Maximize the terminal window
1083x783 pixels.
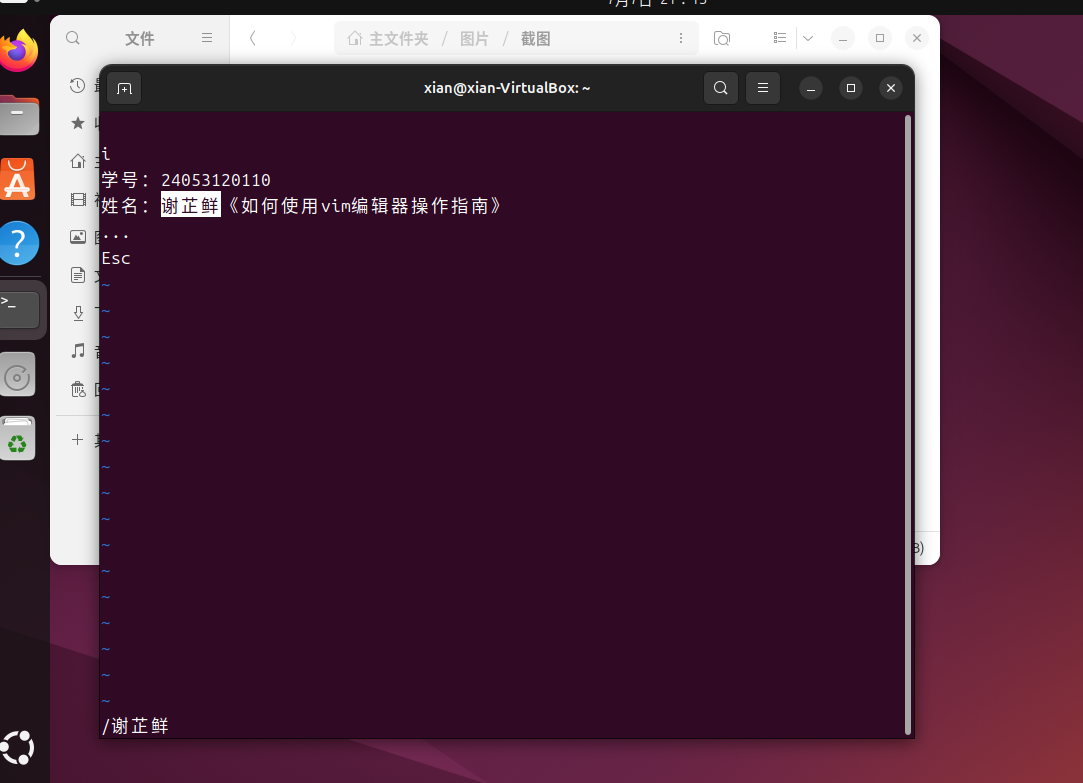pyautogui.click(x=851, y=88)
